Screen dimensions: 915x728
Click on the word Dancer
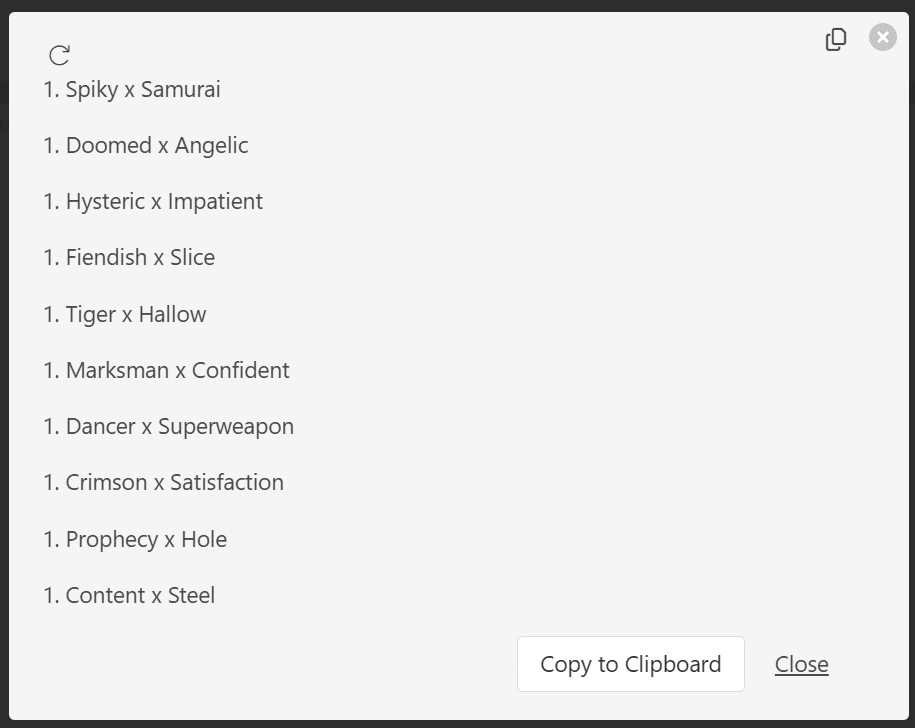(100, 426)
